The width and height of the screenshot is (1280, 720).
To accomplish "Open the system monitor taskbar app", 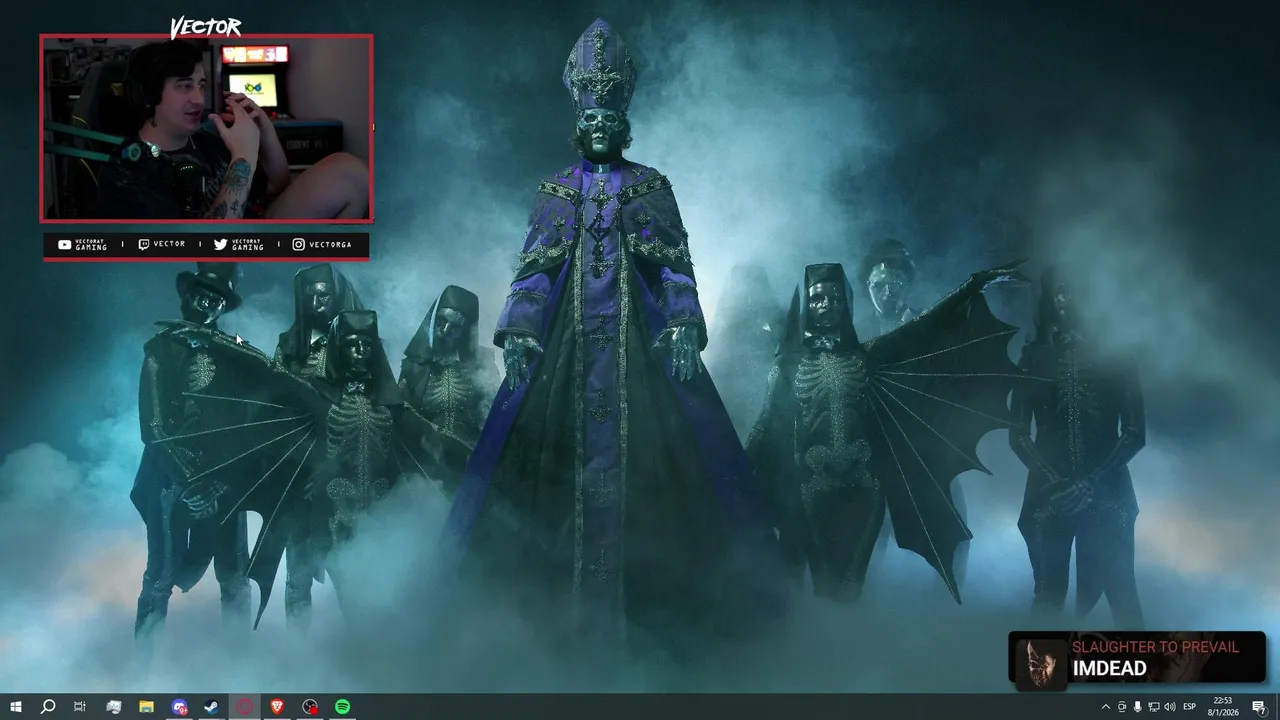I will tap(113, 707).
